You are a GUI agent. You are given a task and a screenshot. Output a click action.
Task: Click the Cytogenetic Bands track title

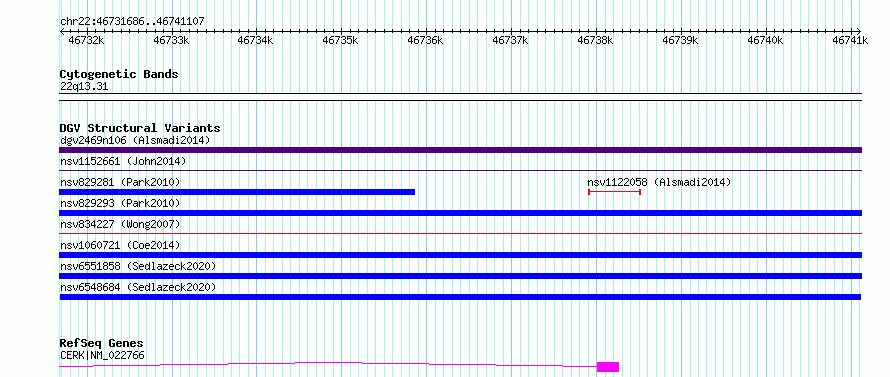point(119,74)
